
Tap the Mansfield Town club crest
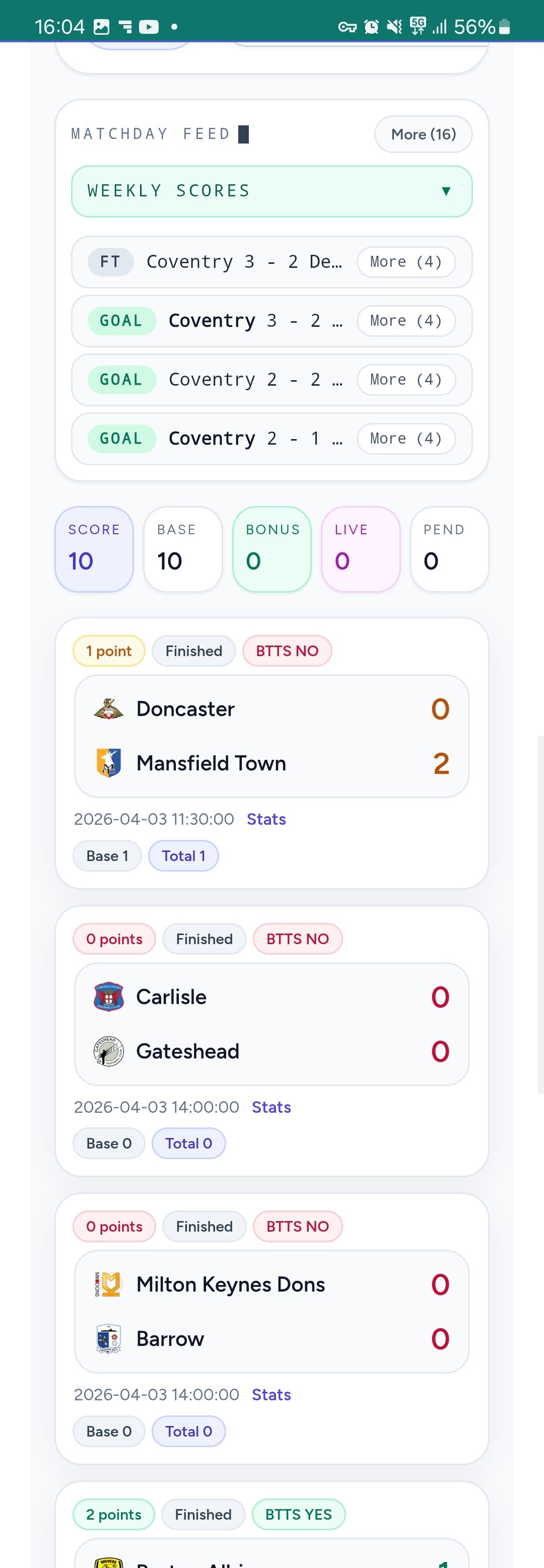(108, 763)
